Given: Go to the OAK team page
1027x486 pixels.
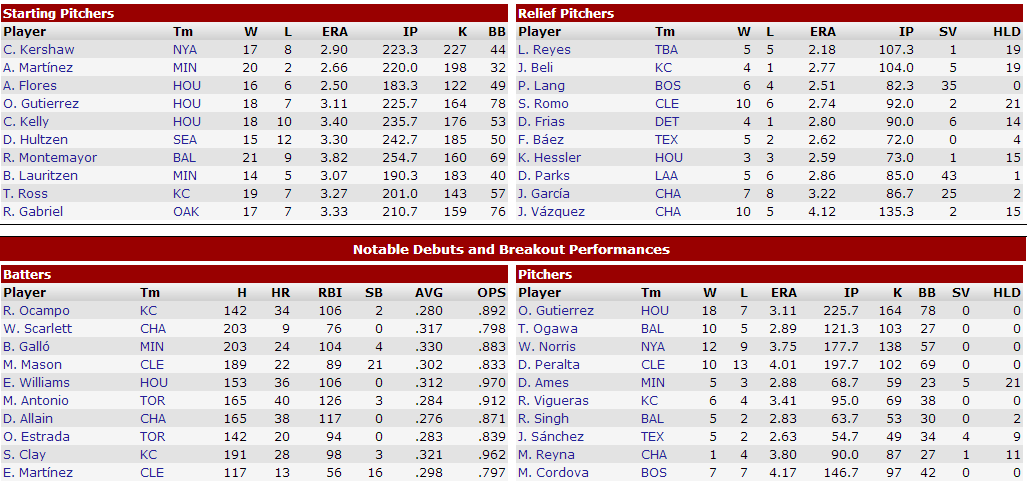Looking at the screenshot, I should pyautogui.click(x=186, y=211).
